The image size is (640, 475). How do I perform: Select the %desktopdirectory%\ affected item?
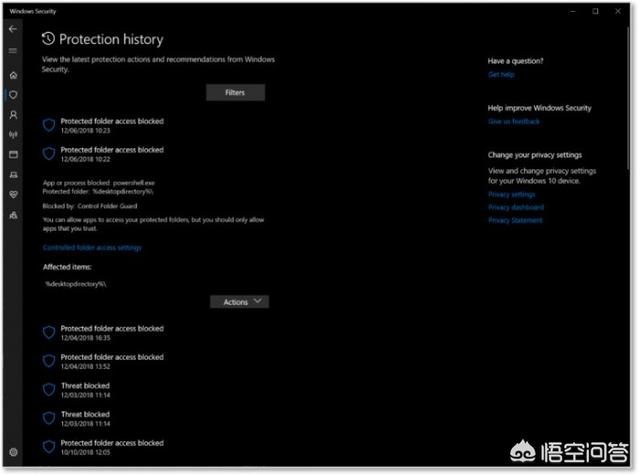tap(76, 284)
